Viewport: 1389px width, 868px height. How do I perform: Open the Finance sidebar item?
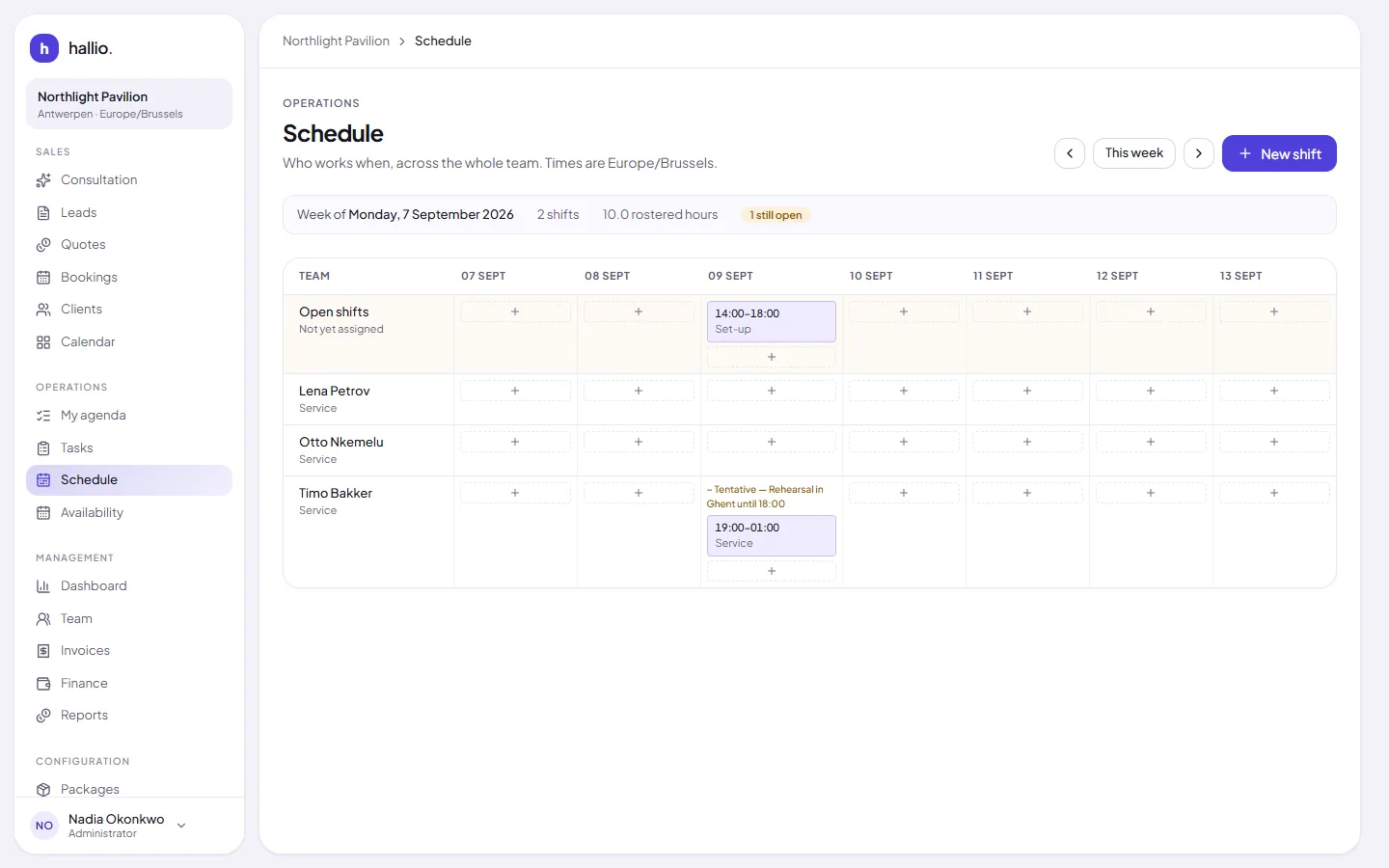point(129,684)
